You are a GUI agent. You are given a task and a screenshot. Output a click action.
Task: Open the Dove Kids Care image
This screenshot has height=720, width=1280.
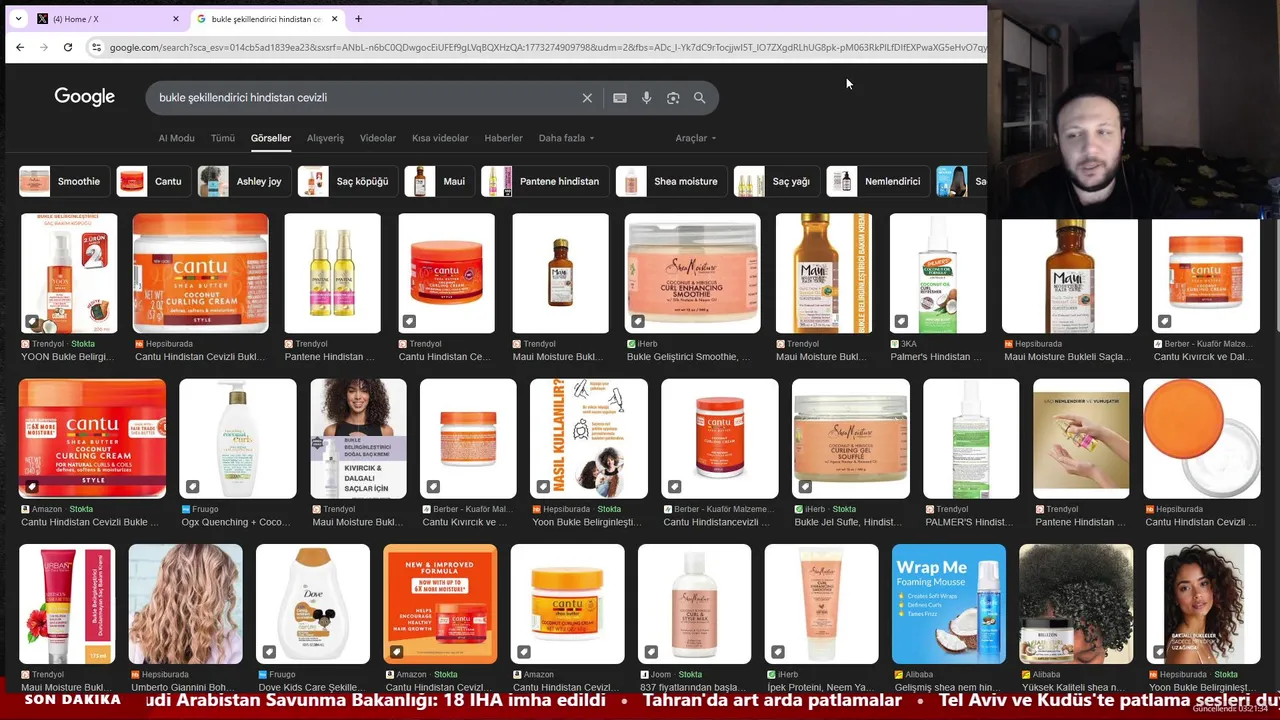(x=313, y=604)
